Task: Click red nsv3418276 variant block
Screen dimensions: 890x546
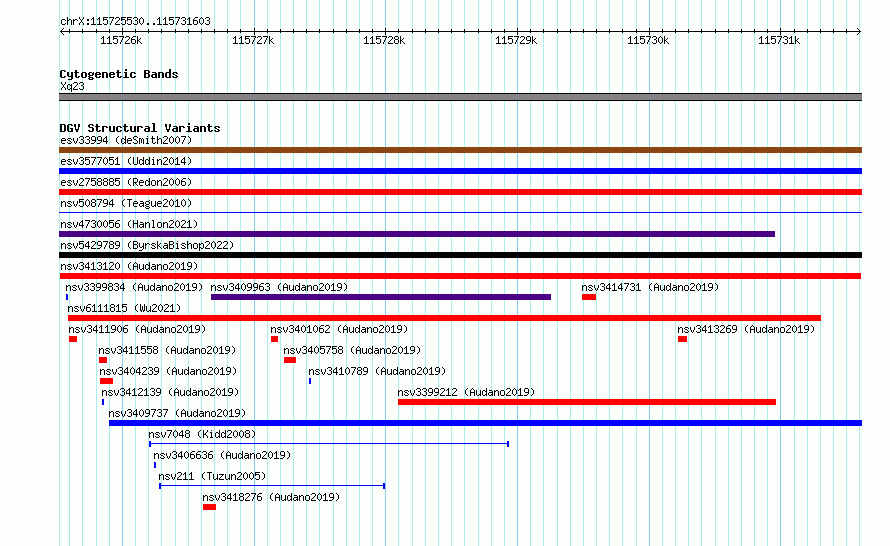Action: pos(209,507)
